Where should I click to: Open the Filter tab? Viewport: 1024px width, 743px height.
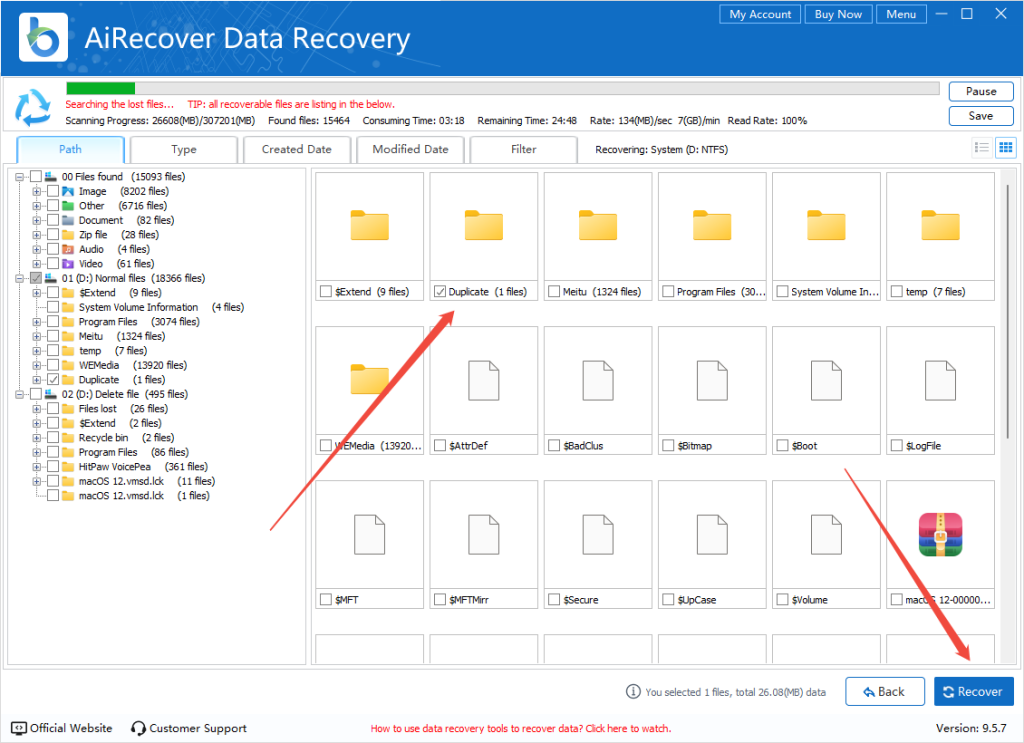(x=523, y=150)
